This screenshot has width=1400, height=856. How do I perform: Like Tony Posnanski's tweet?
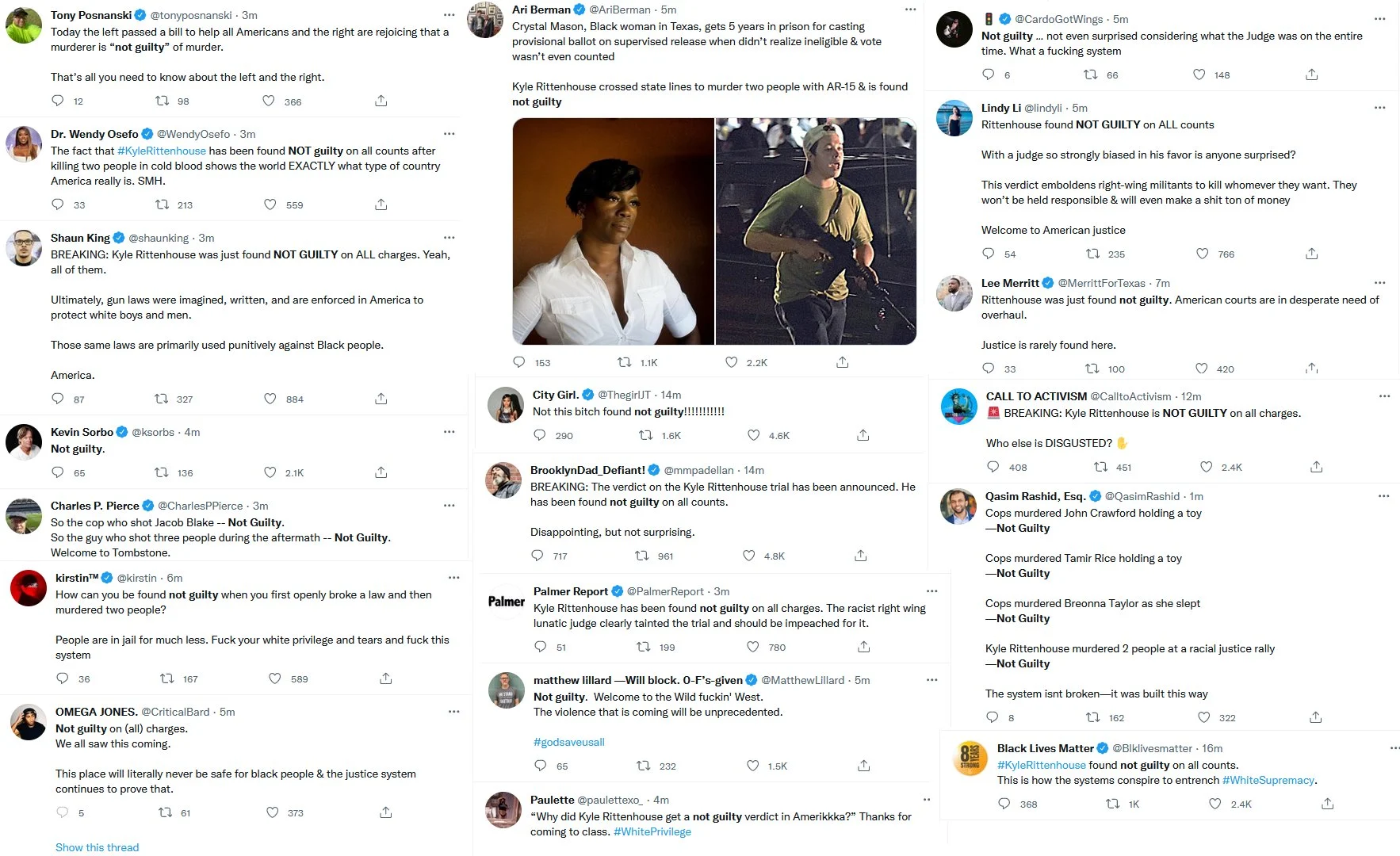pyautogui.click(x=269, y=101)
